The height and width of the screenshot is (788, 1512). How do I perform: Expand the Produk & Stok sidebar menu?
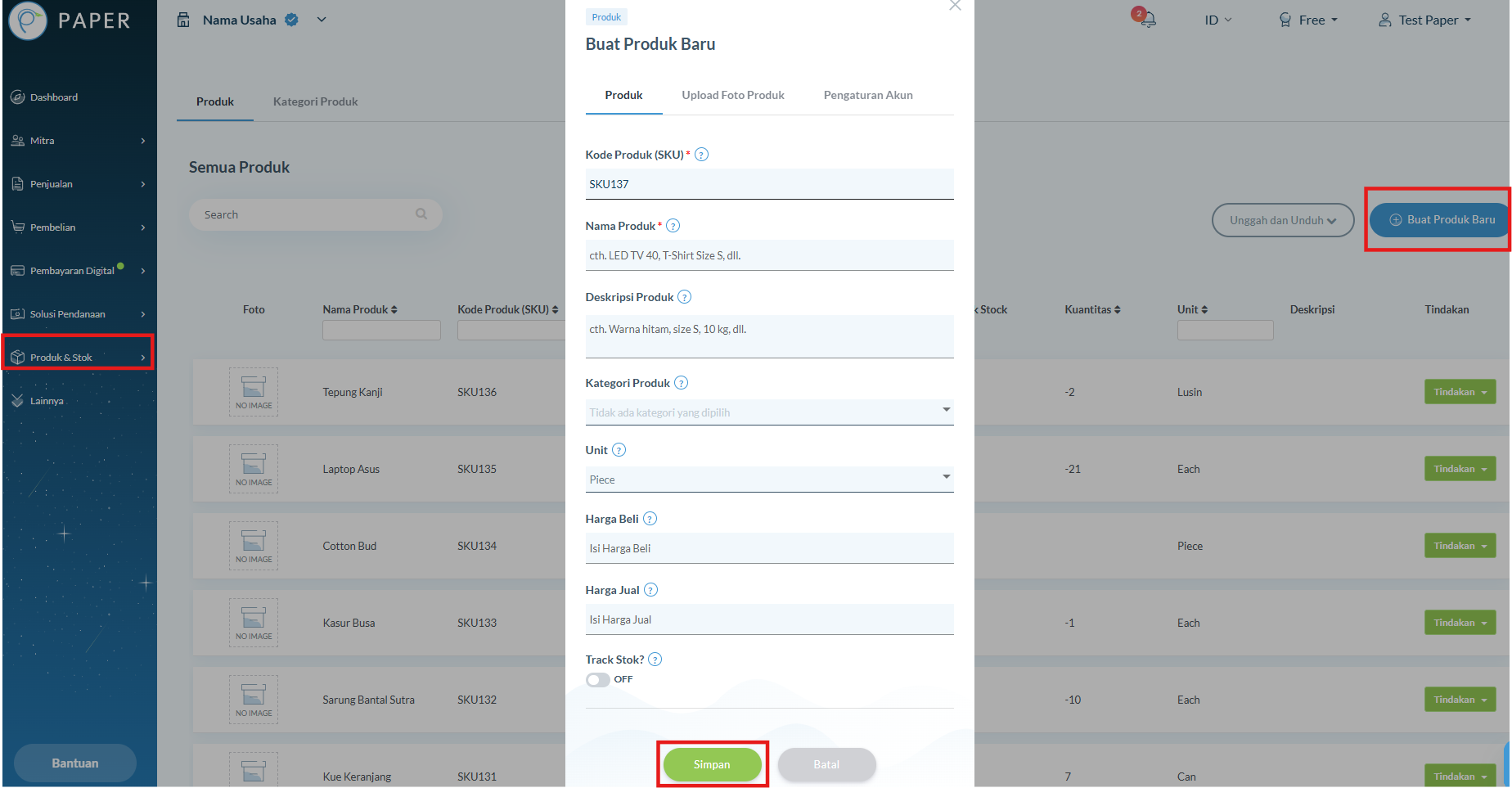(79, 358)
